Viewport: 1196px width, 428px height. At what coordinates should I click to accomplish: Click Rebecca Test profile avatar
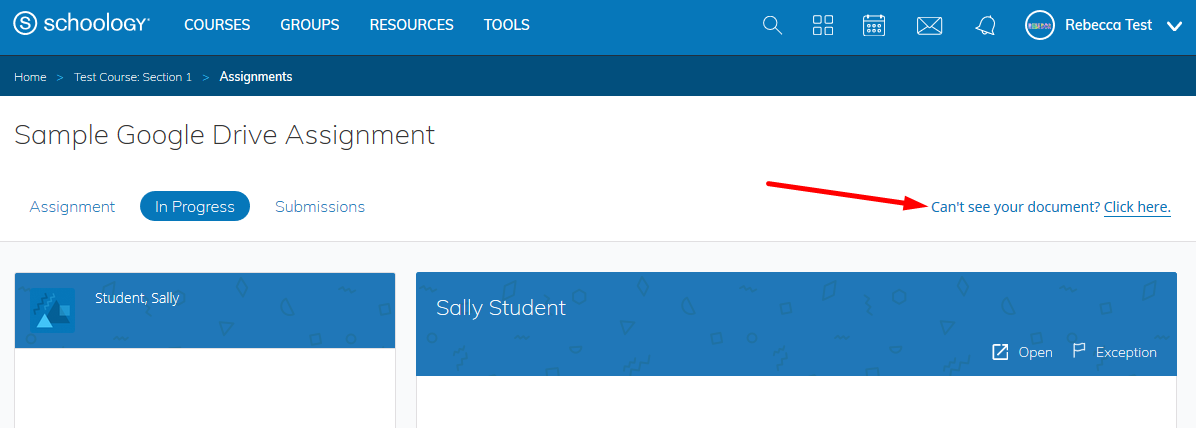point(1040,25)
